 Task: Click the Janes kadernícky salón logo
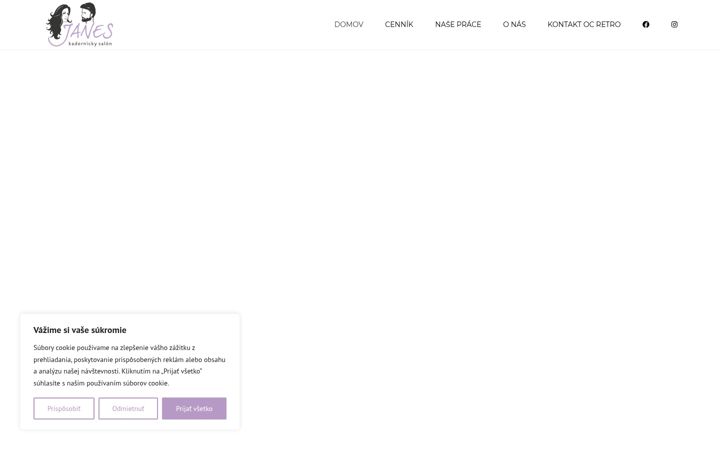tap(80, 24)
